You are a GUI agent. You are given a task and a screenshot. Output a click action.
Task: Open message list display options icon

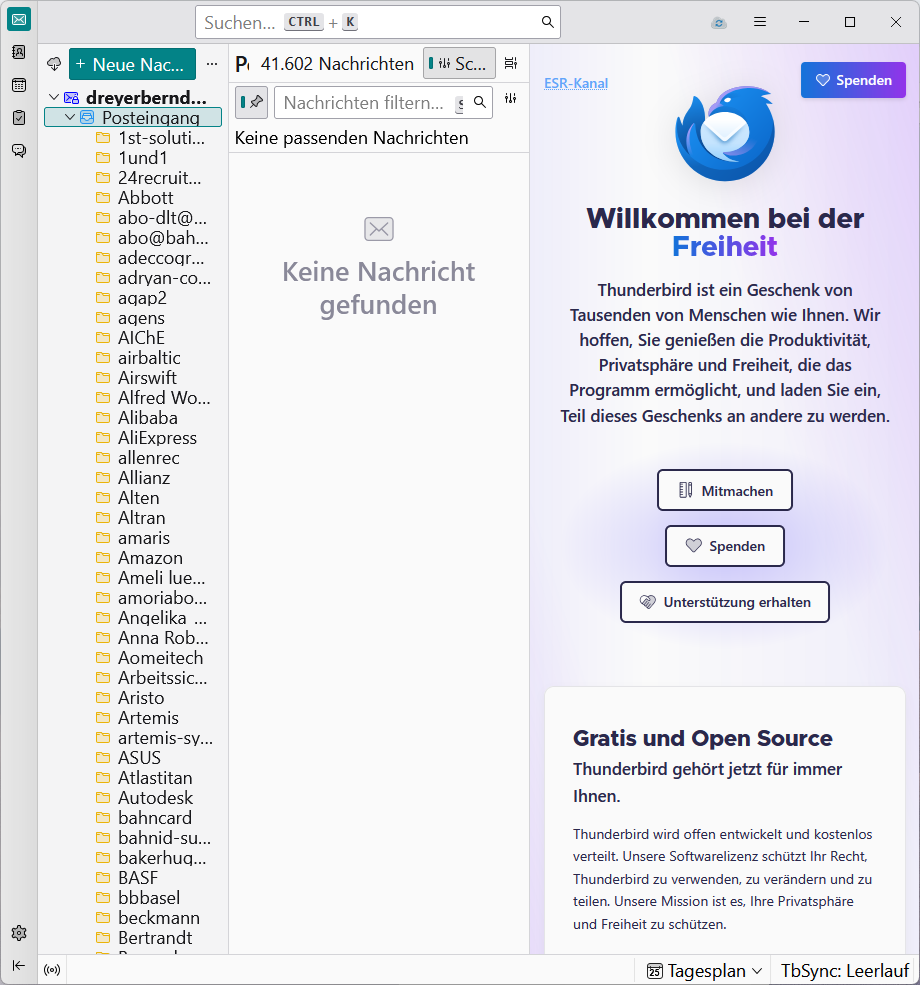click(x=511, y=63)
